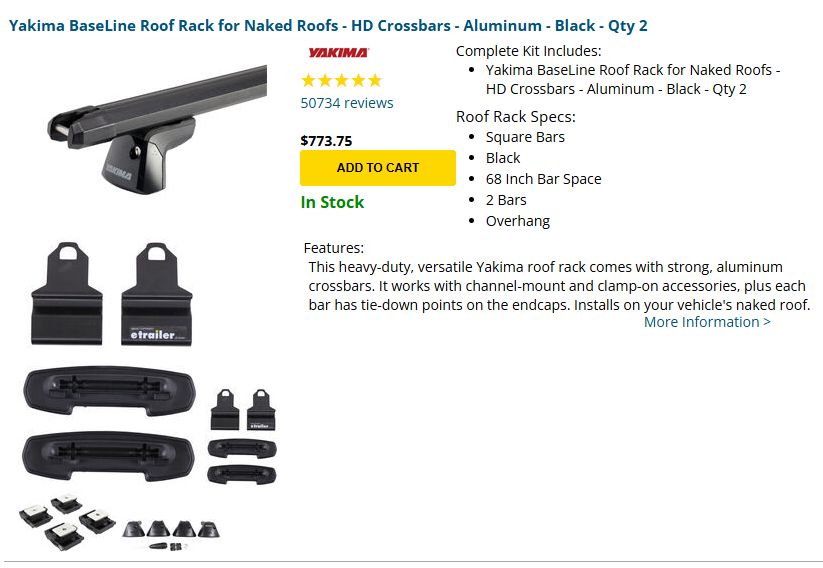Viewport: 823px width, 568px height.
Task: Open the large clip pair image
Action: tap(111, 294)
